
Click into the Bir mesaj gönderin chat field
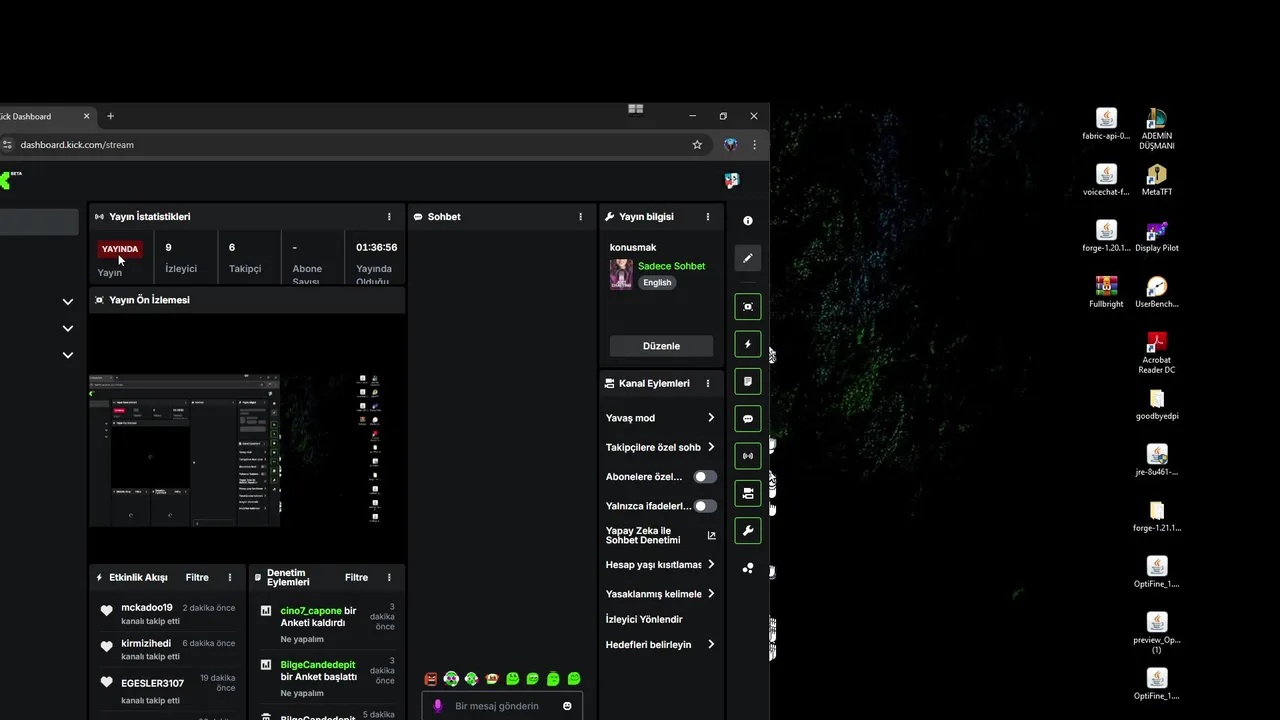(503, 706)
